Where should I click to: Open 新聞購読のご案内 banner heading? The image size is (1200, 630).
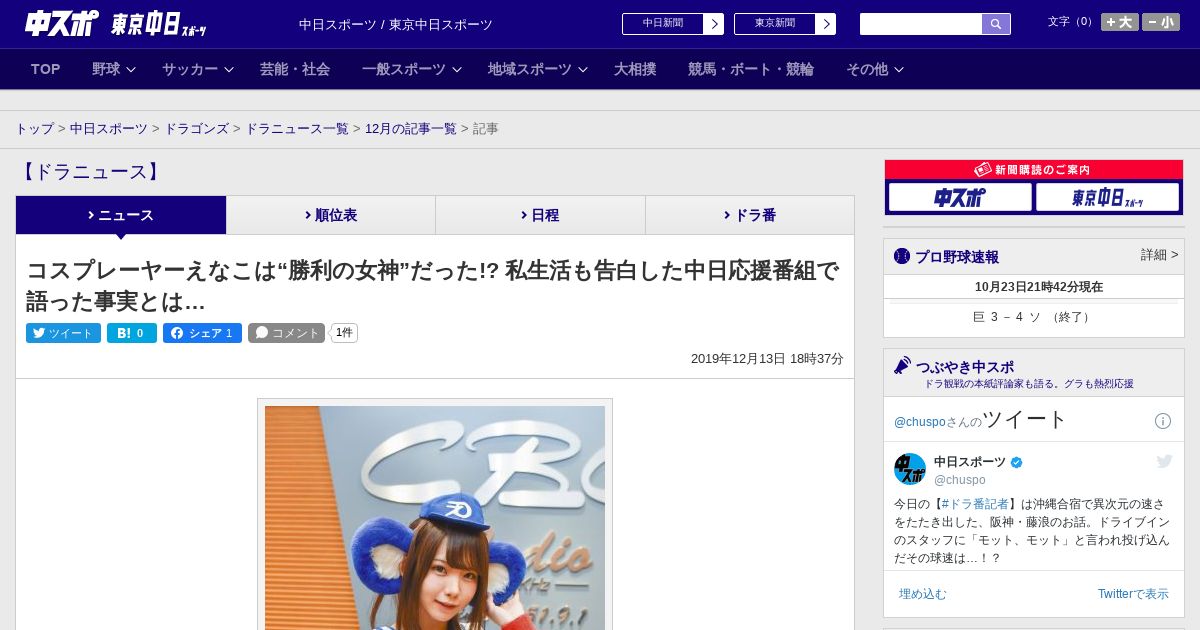pyautogui.click(x=1034, y=170)
